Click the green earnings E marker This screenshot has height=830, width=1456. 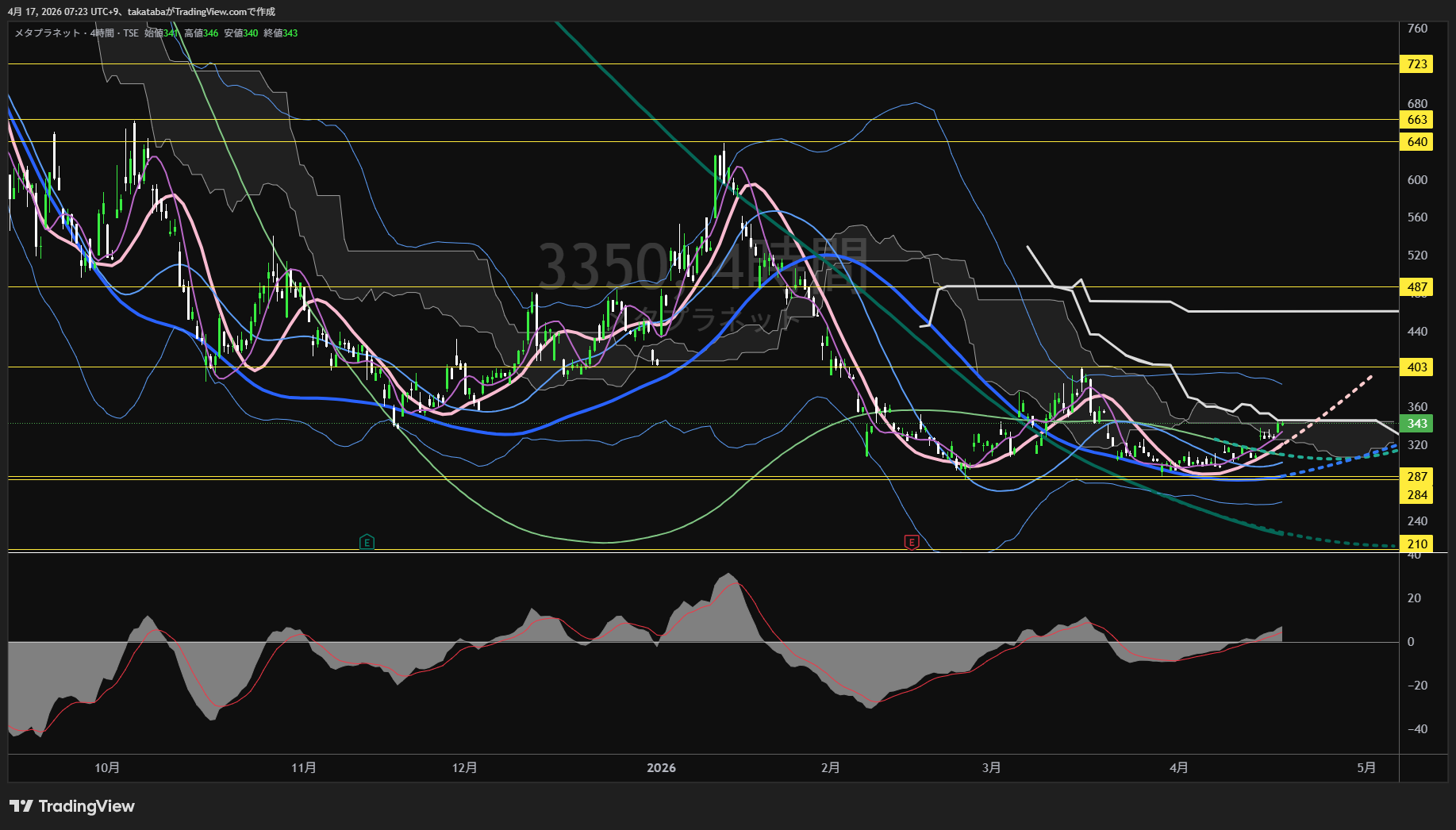click(x=367, y=542)
